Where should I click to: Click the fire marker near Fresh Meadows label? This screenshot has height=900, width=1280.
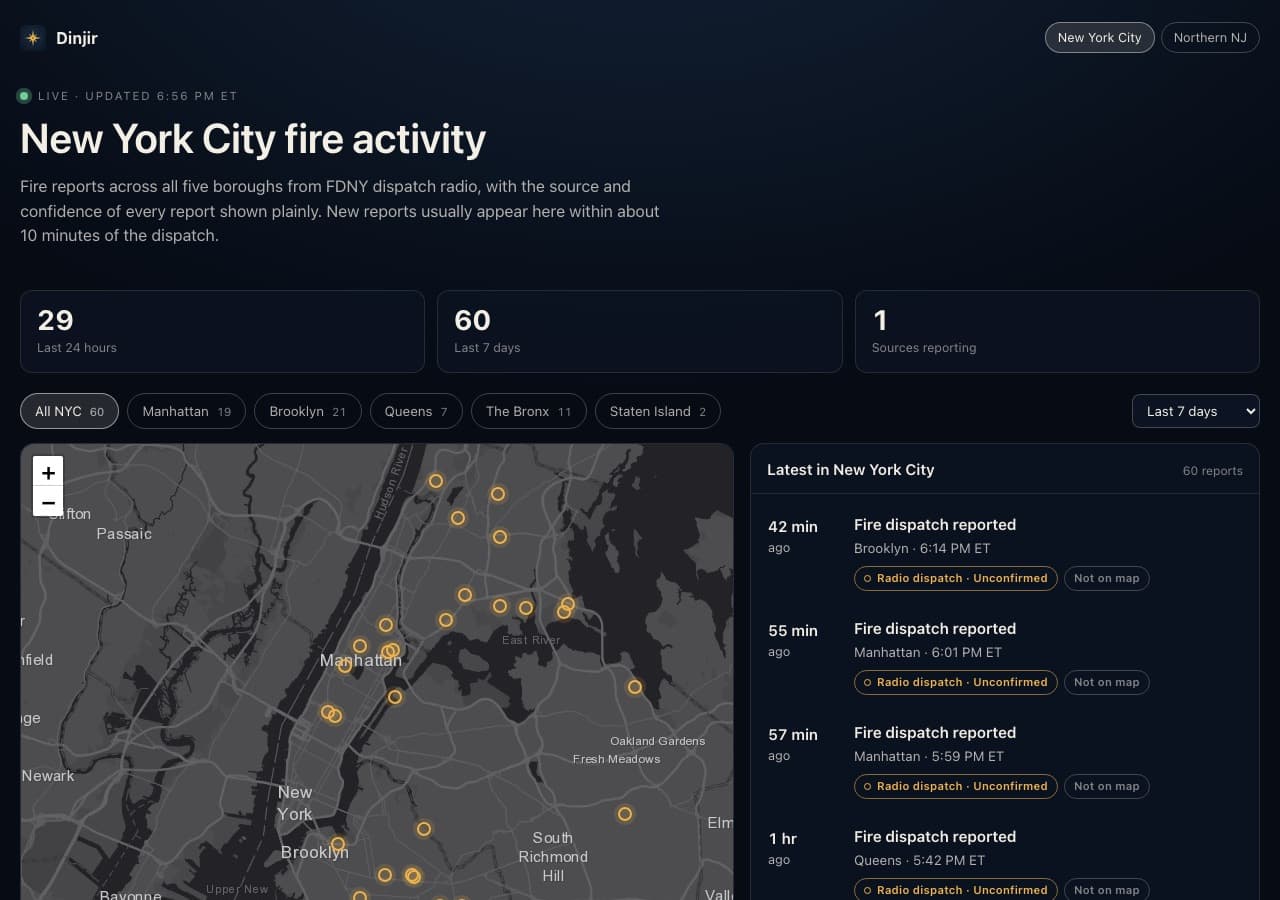tap(634, 687)
